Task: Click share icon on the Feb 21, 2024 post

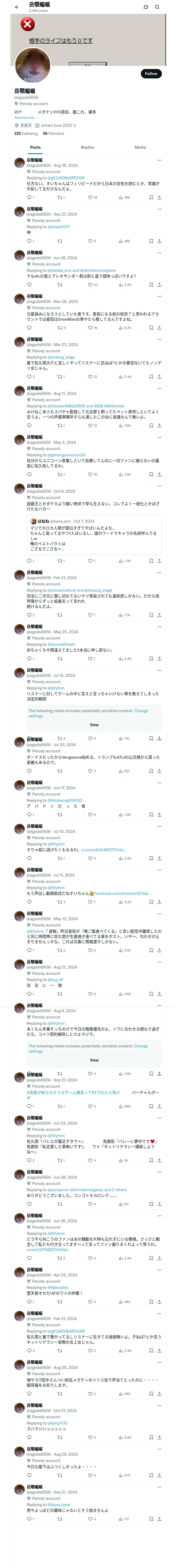Action: tap(160, 615)
